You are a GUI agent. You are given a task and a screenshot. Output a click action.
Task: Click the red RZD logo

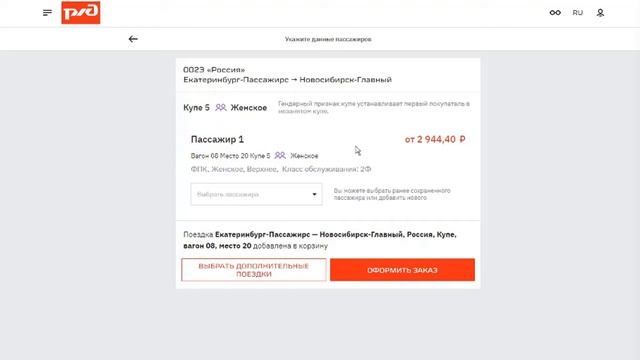pos(81,13)
